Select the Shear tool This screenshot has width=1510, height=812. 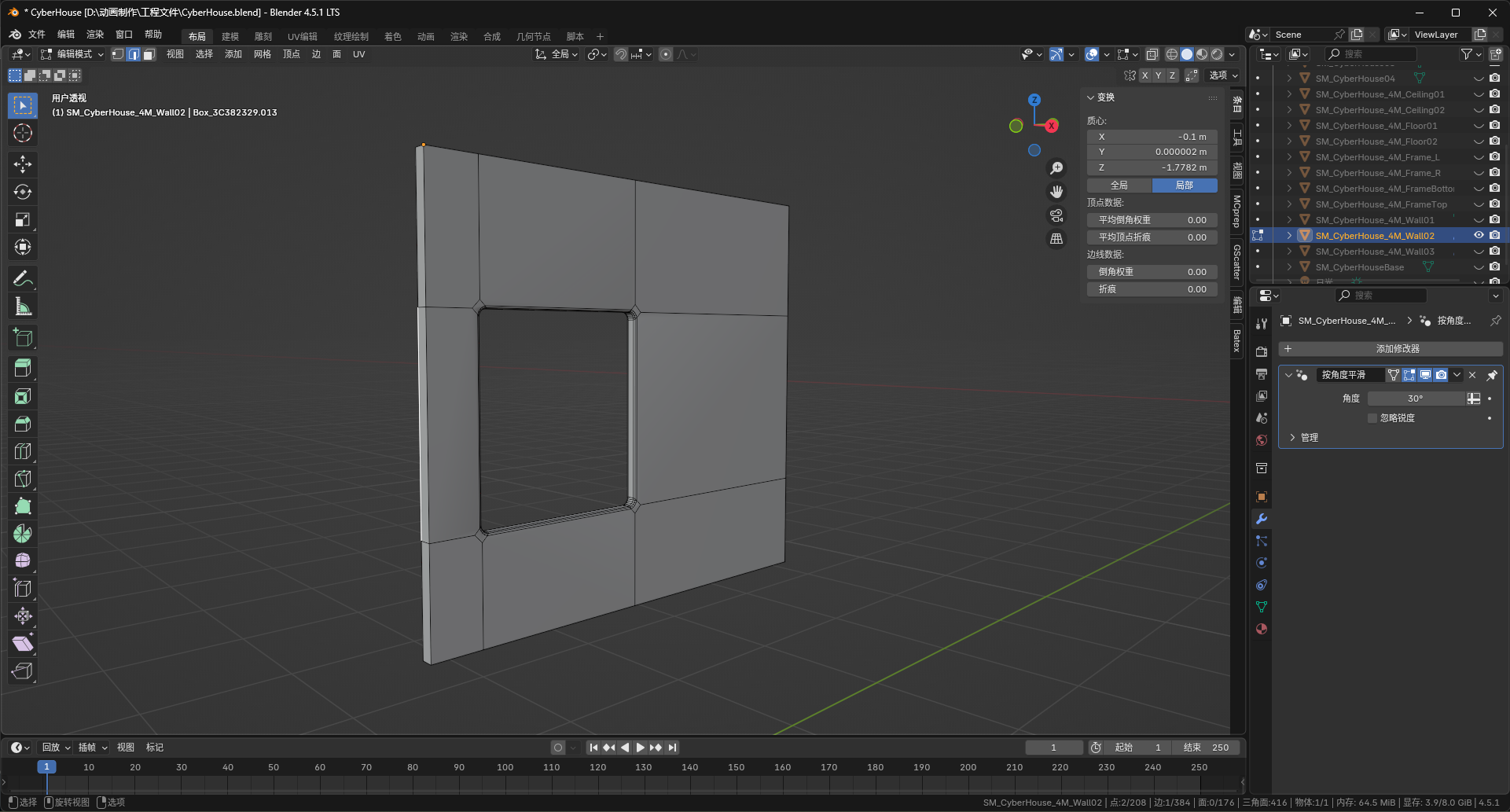click(23, 644)
